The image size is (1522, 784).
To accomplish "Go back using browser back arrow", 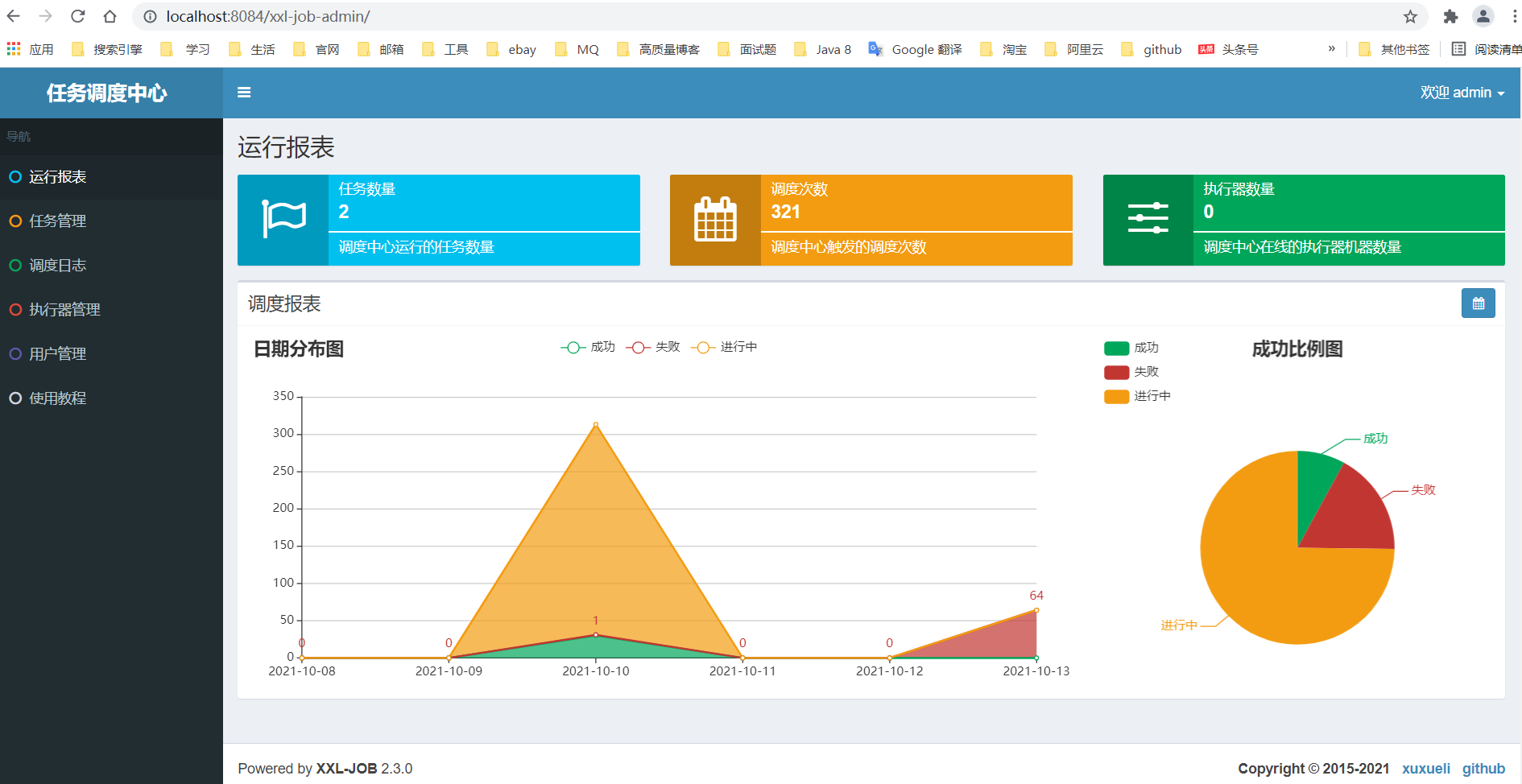I will [x=14, y=16].
